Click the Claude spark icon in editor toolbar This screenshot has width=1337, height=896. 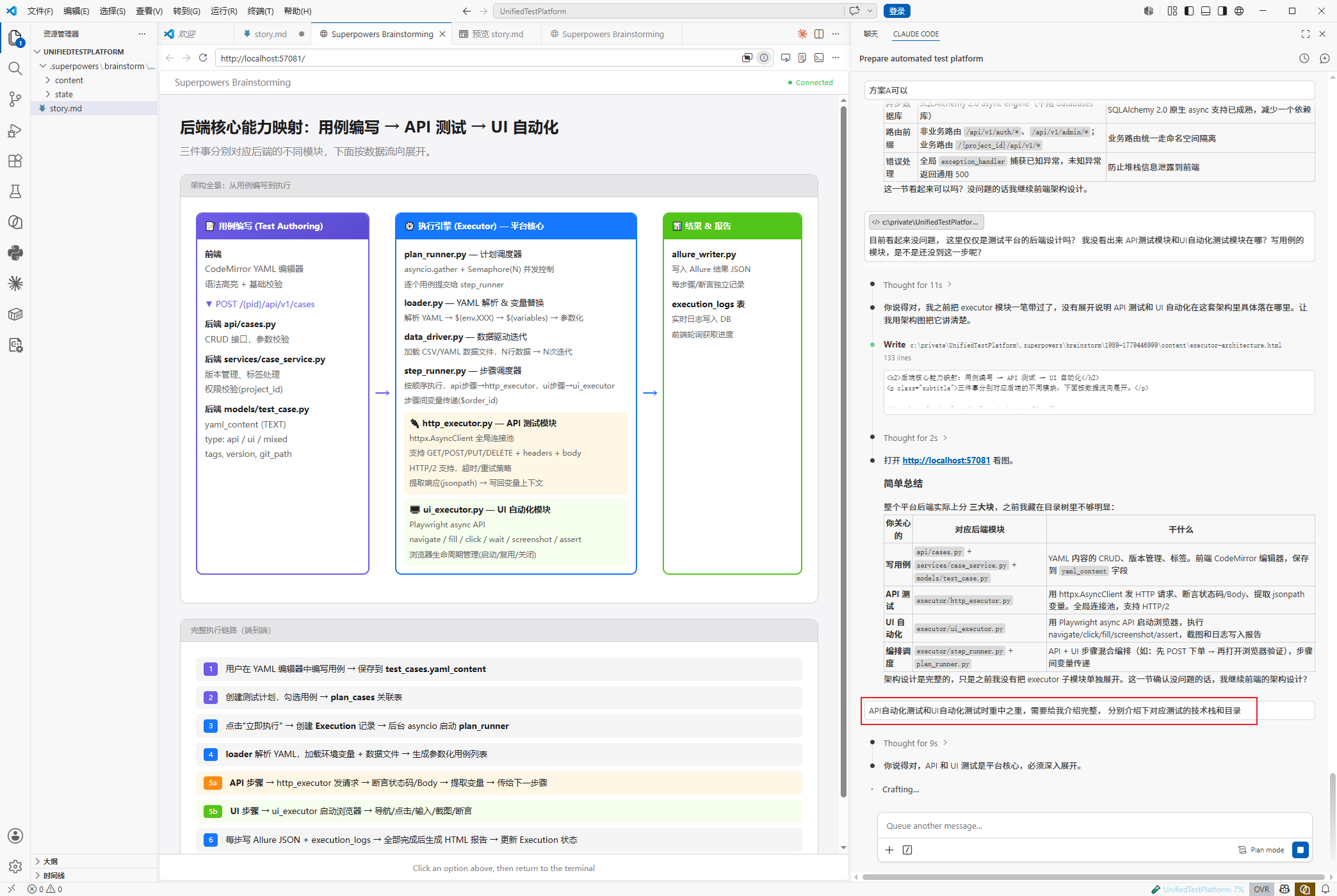tap(802, 34)
